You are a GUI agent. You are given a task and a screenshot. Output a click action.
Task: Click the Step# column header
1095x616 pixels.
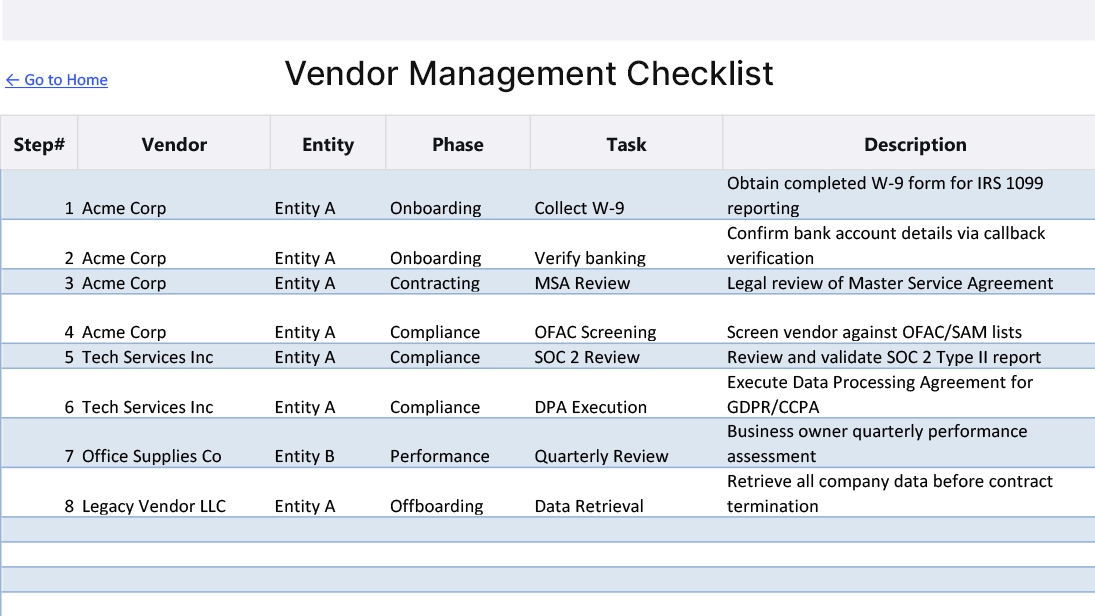click(x=39, y=143)
